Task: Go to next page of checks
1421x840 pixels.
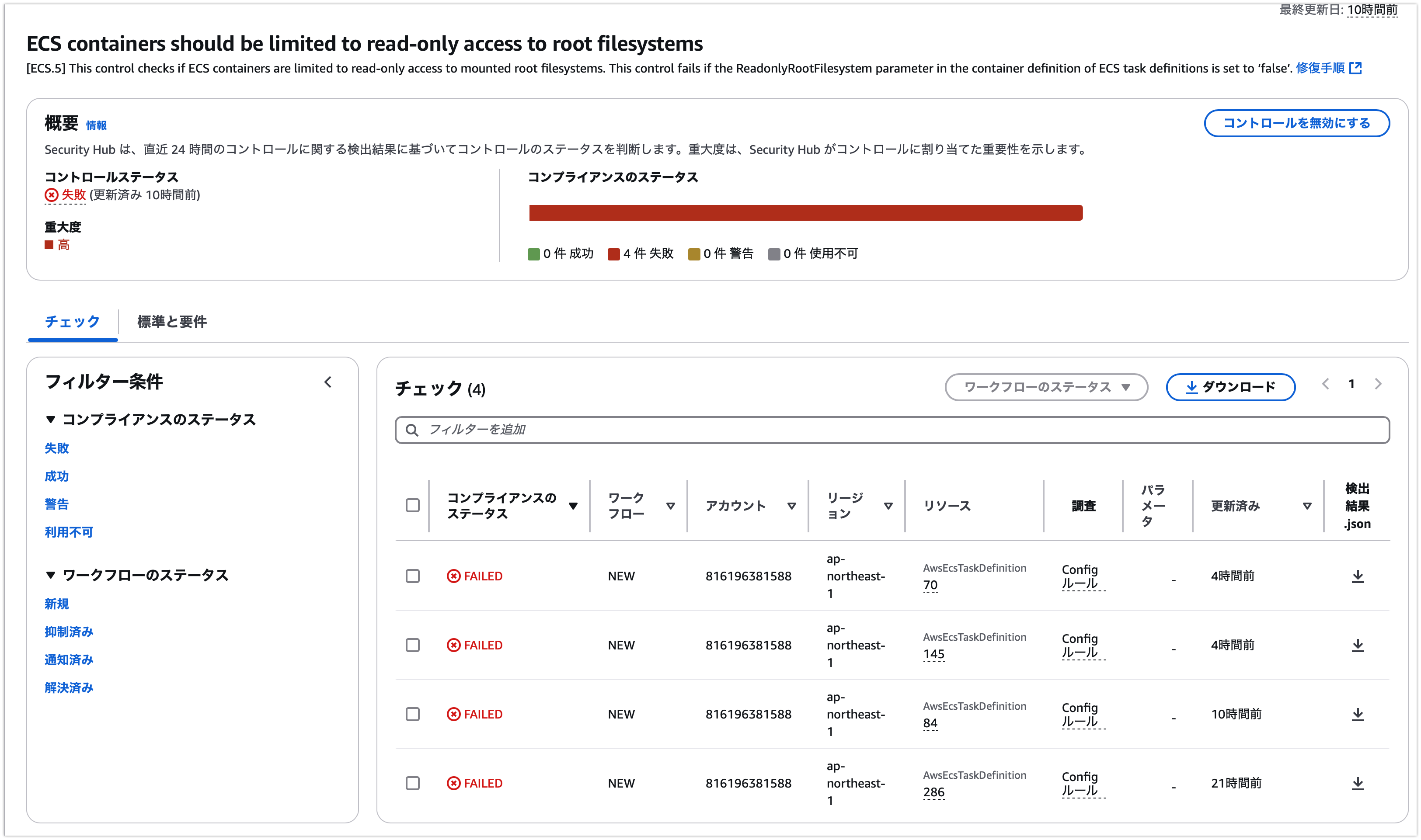Action: click(1378, 384)
